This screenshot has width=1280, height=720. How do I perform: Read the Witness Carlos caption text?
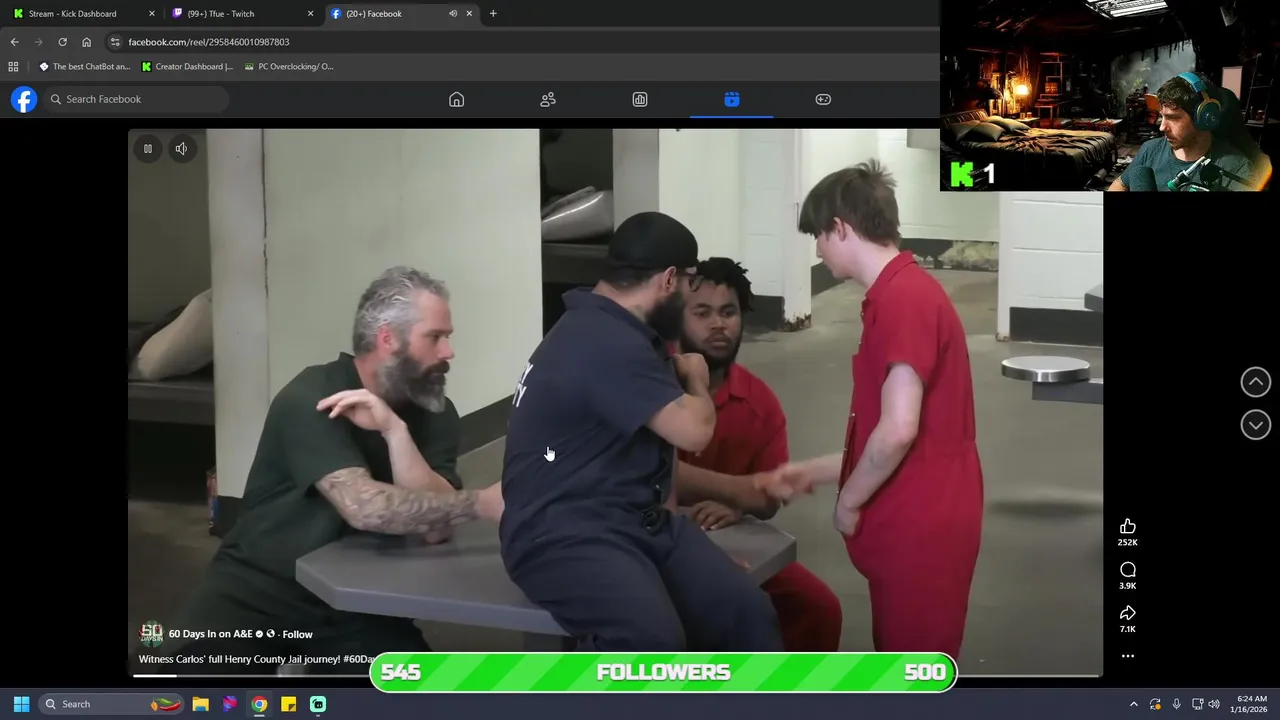point(256,659)
